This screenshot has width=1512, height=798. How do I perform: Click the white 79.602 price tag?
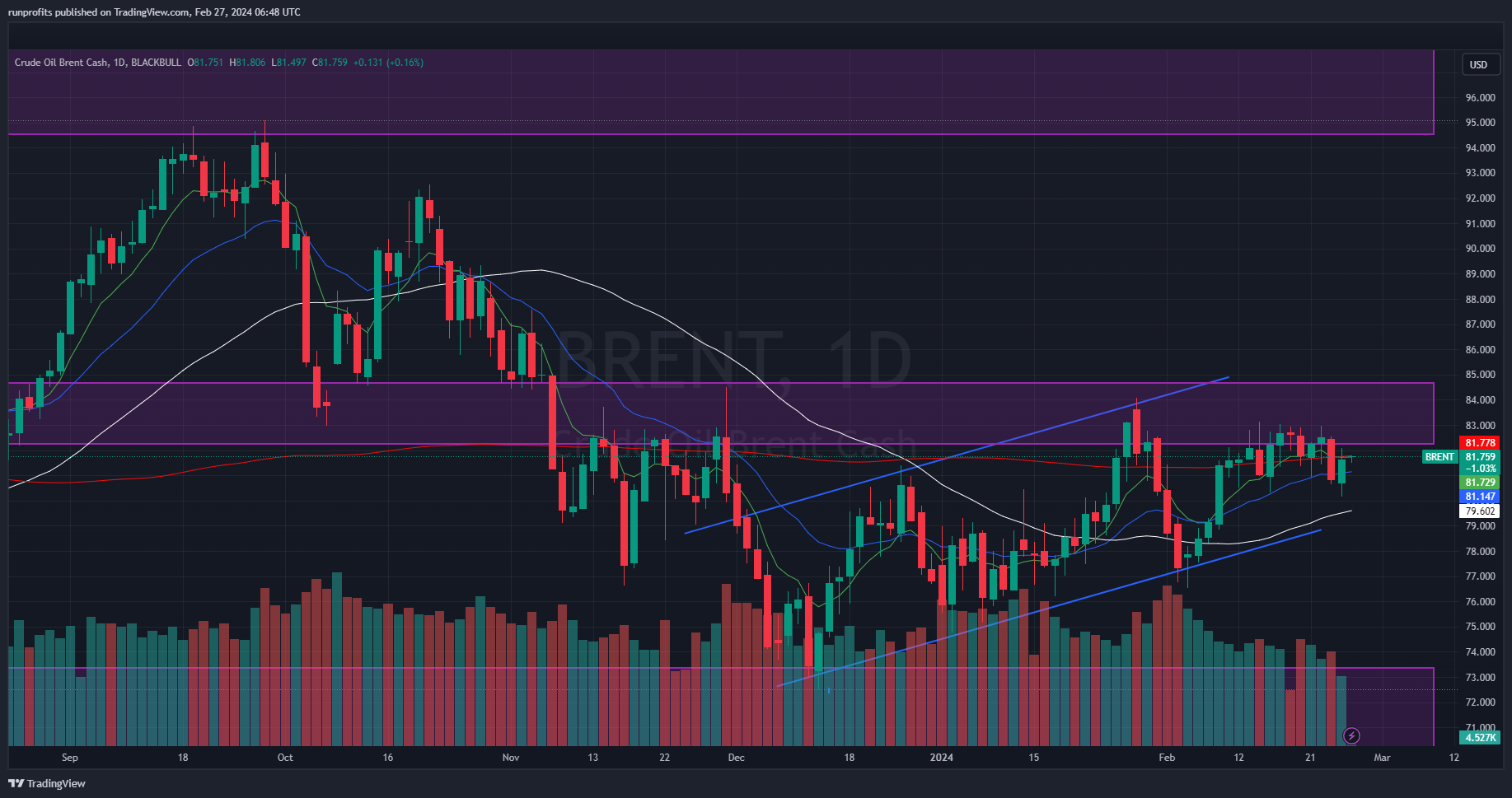1480,511
